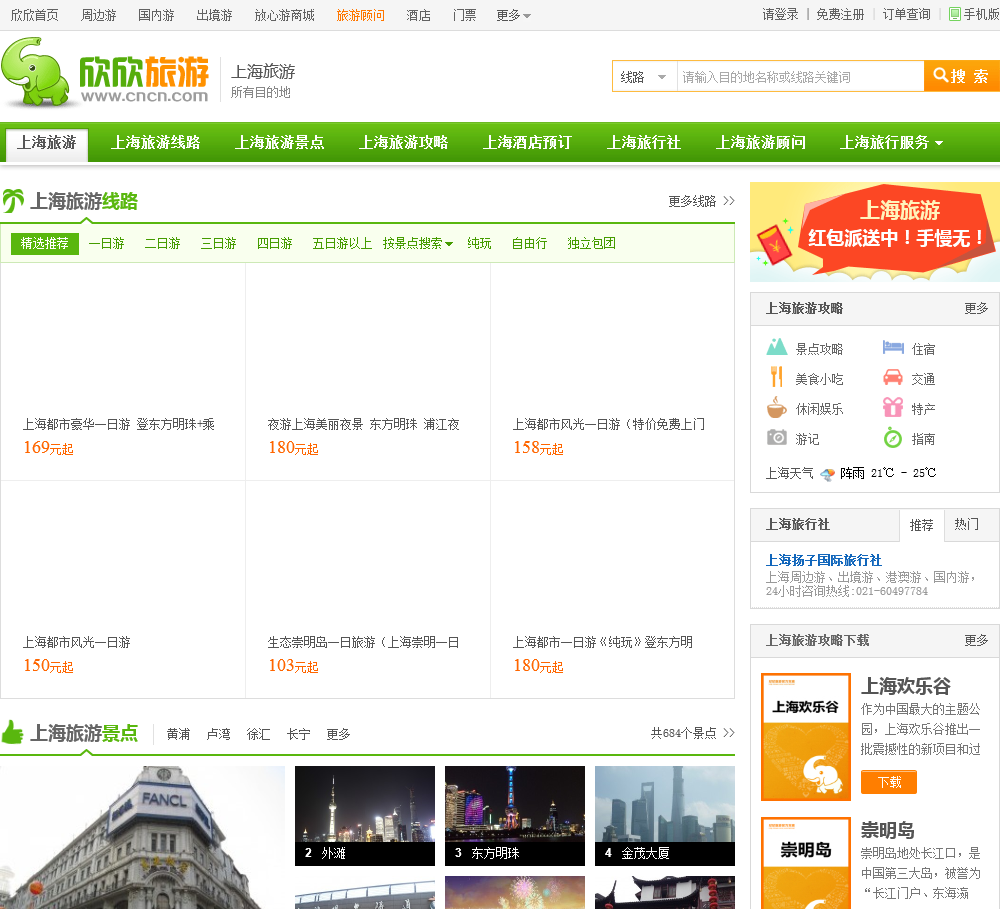Image resolution: width=1000 pixels, height=909 pixels.
Task: Click the 旅游顾问 top link
Action: pos(360,15)
